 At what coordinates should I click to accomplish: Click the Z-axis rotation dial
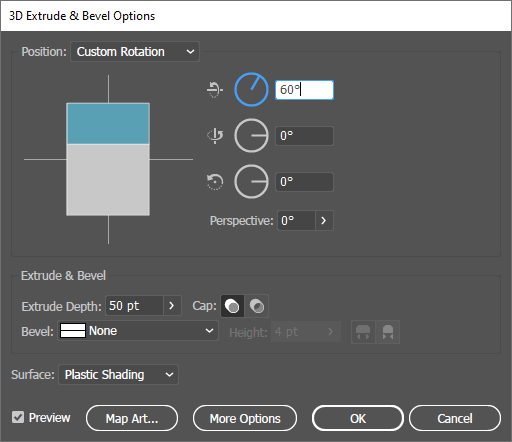251,182
